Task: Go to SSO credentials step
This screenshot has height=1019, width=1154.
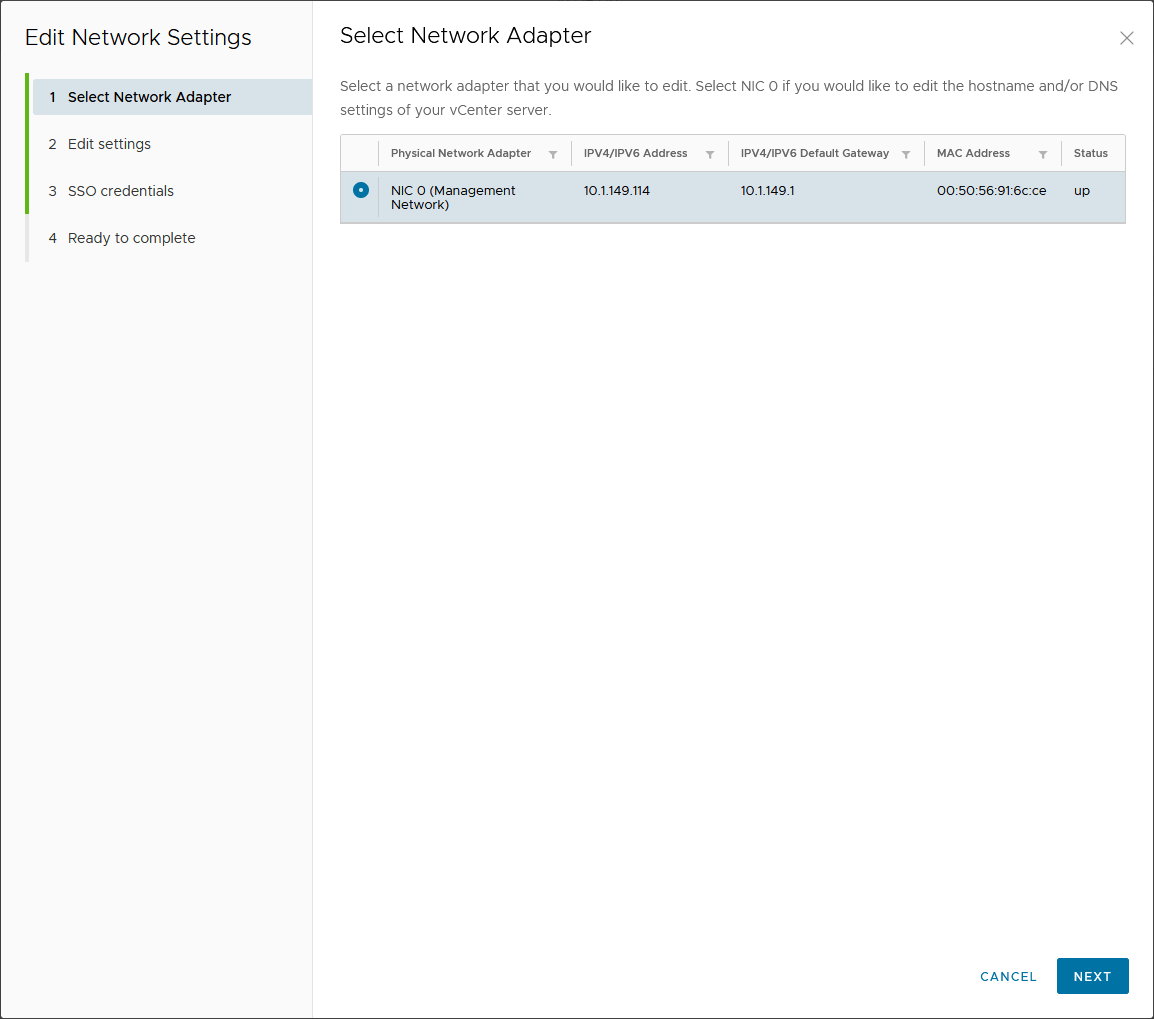Action: click(x=120, y=191)
